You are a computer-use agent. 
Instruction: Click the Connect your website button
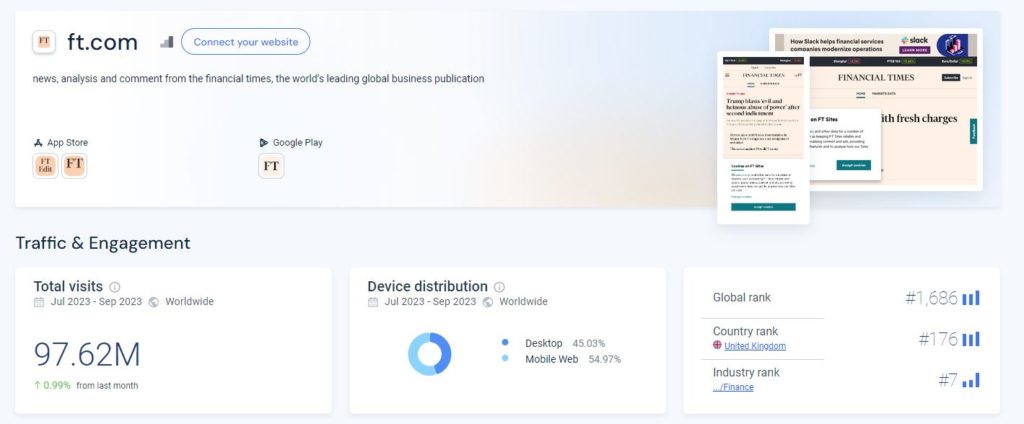pos(246,42)
